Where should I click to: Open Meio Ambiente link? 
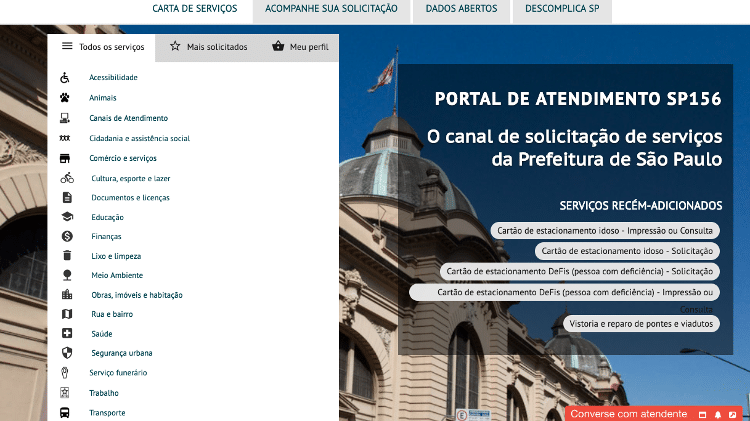117,275
